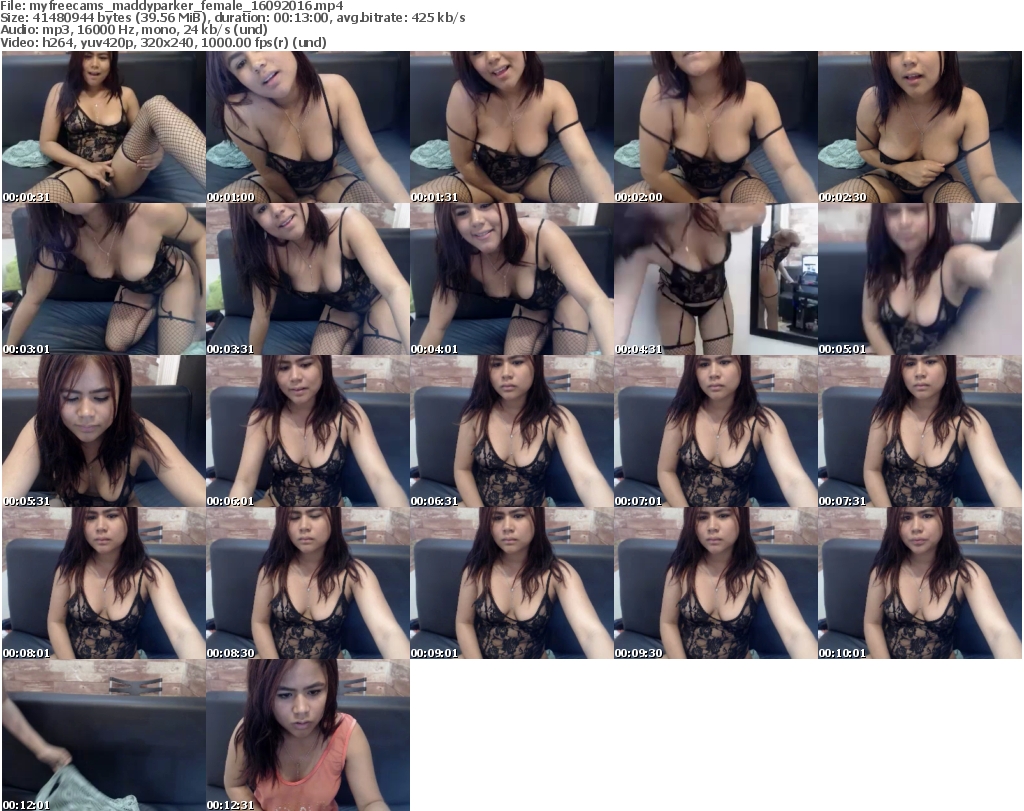Open the 00:12:31 frame with orange top
The image size is (1024, 811).
308,735
